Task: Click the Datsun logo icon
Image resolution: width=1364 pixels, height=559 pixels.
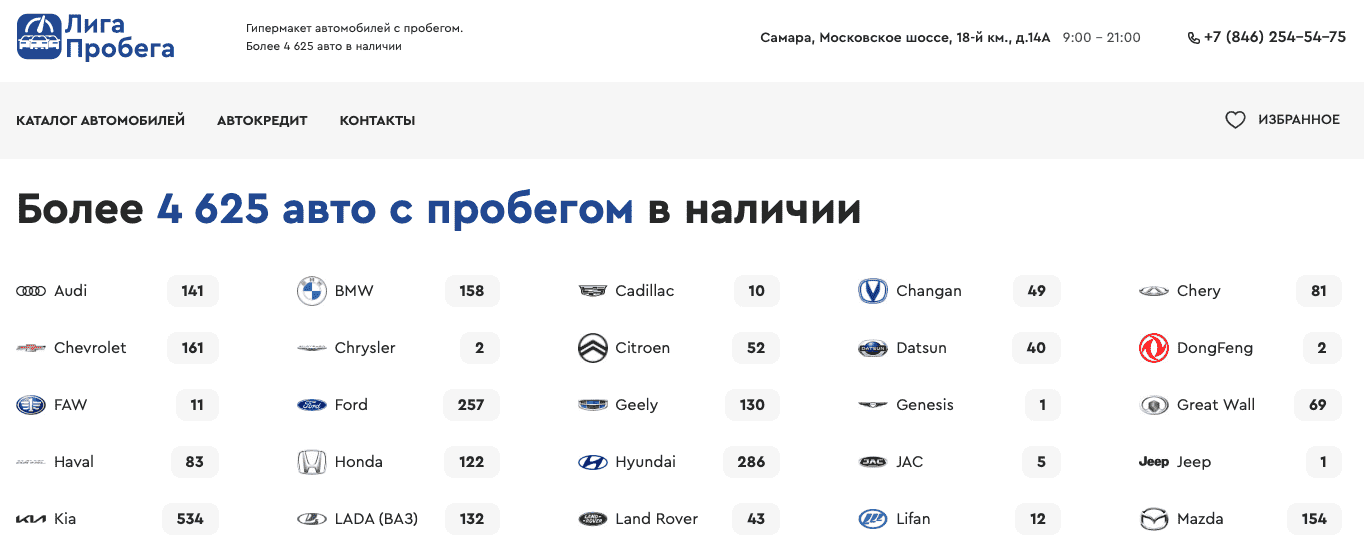Action: 873,348
